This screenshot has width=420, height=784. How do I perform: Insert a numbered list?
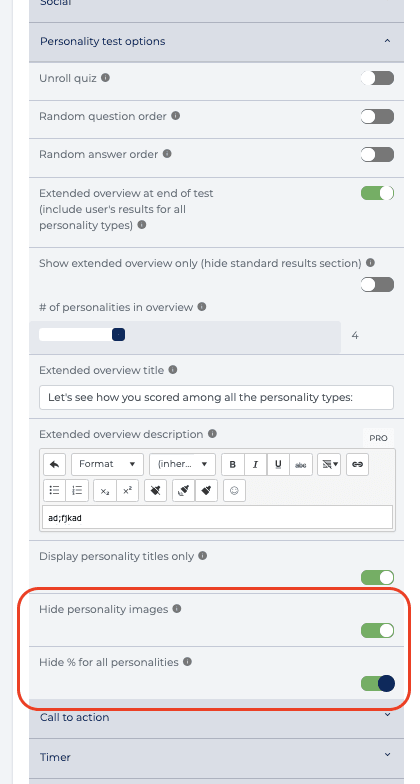tap(77, 490)
